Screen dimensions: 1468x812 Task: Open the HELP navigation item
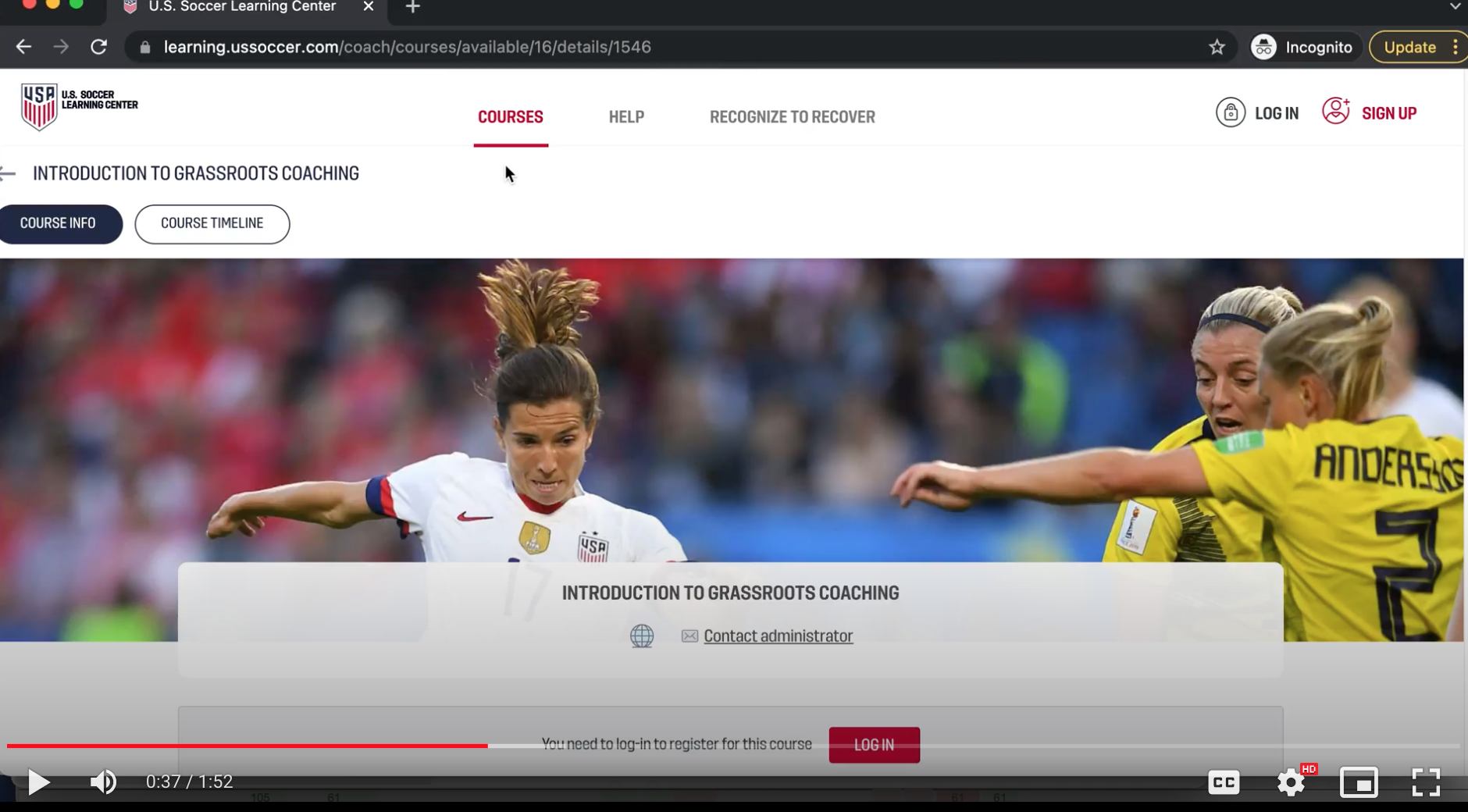[x=626, y=117]
